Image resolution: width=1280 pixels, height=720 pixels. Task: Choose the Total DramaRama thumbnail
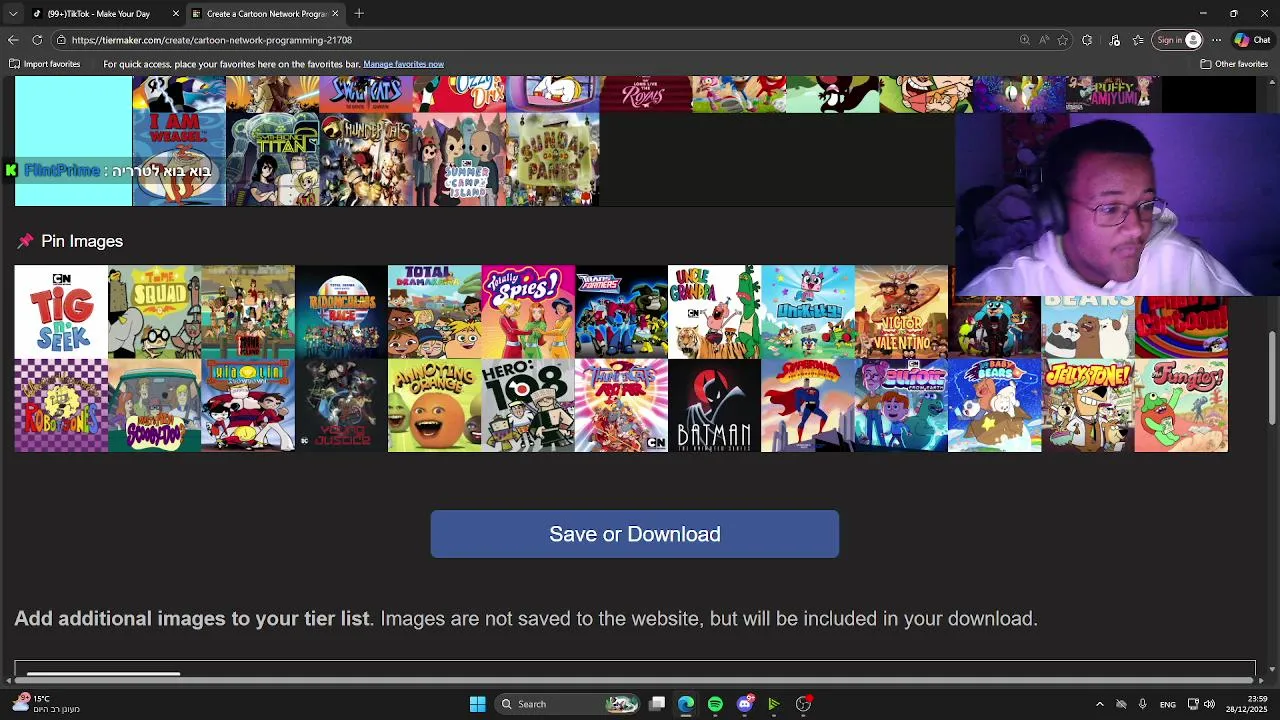click(434, 311)
